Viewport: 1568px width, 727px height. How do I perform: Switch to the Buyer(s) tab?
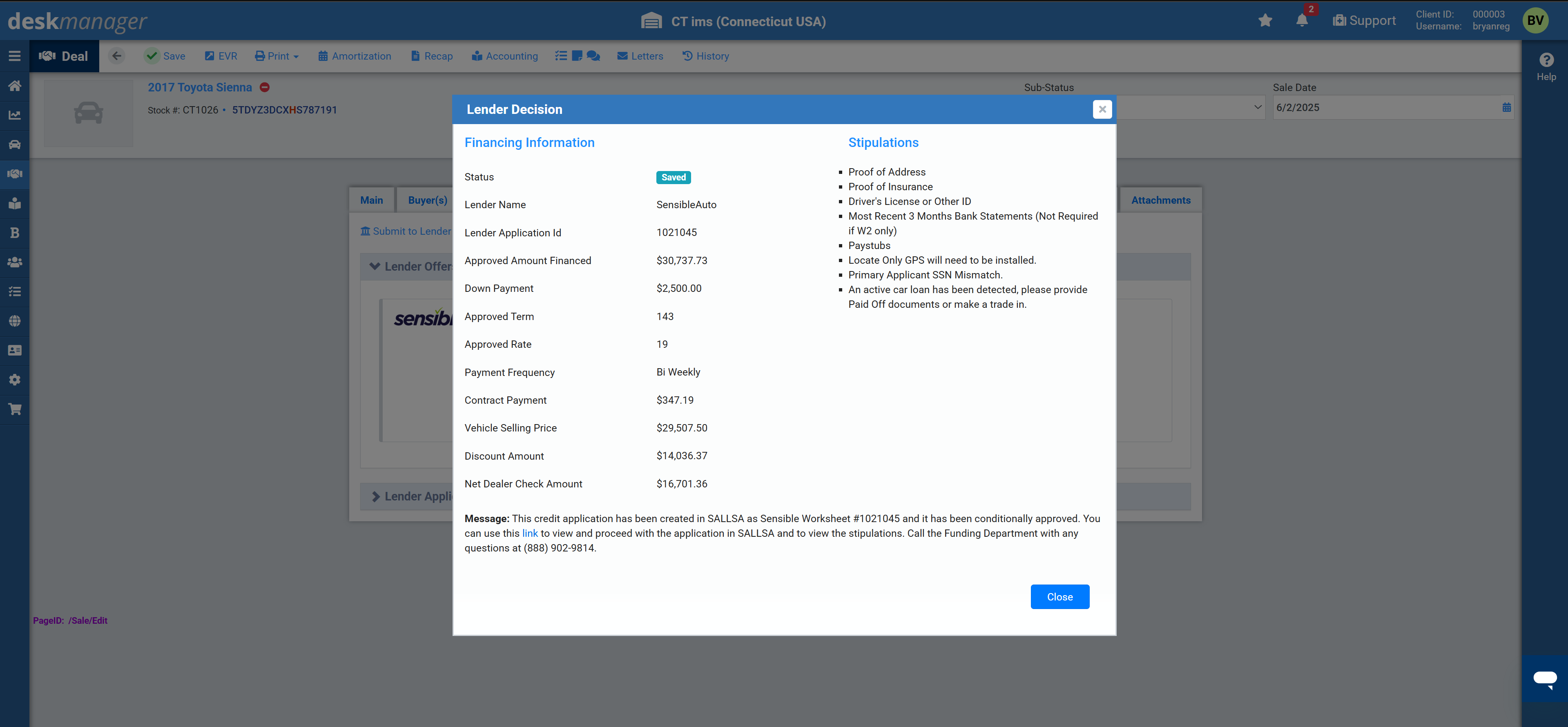point(427,200)
